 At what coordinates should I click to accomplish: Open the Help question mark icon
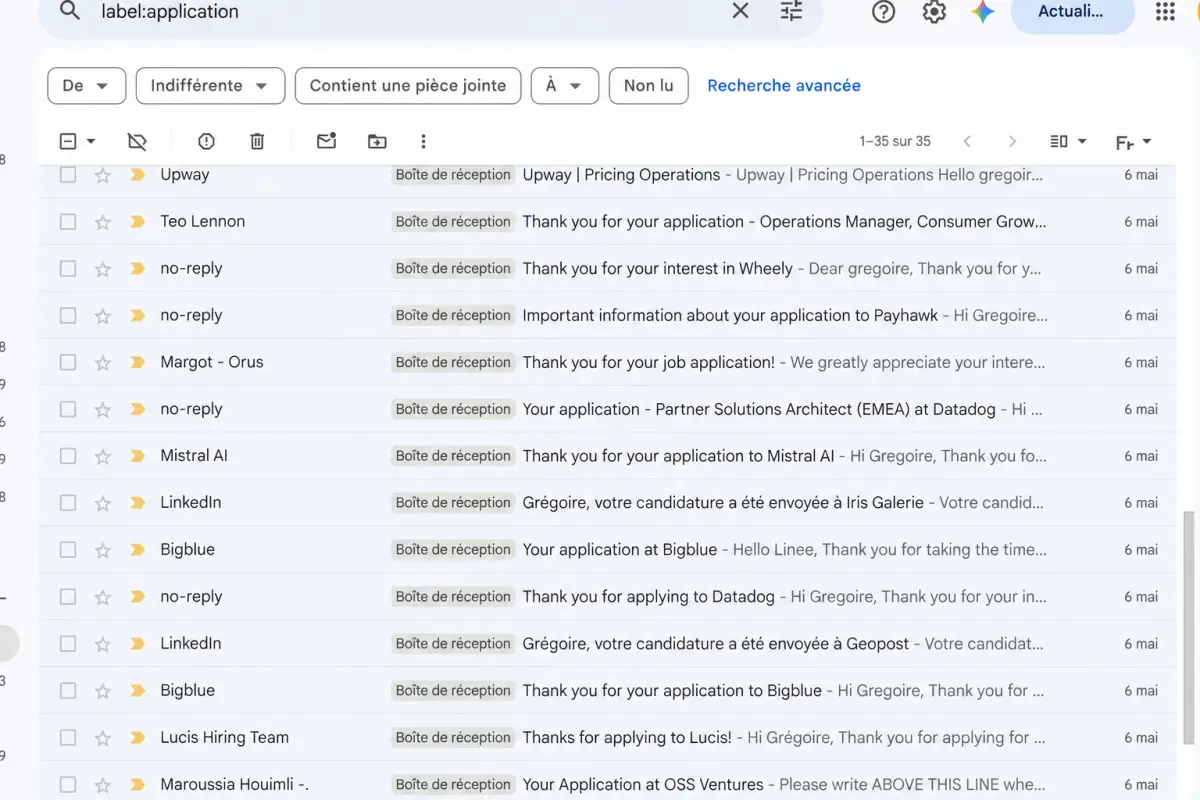coord(883,12)
